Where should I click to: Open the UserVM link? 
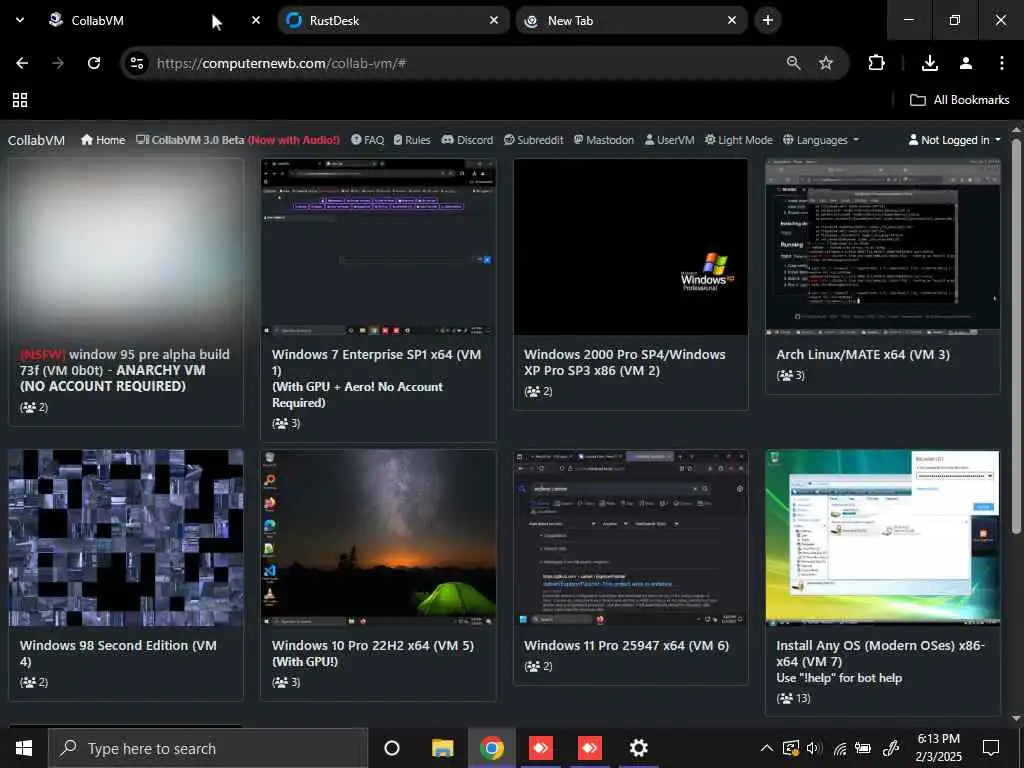669,140
